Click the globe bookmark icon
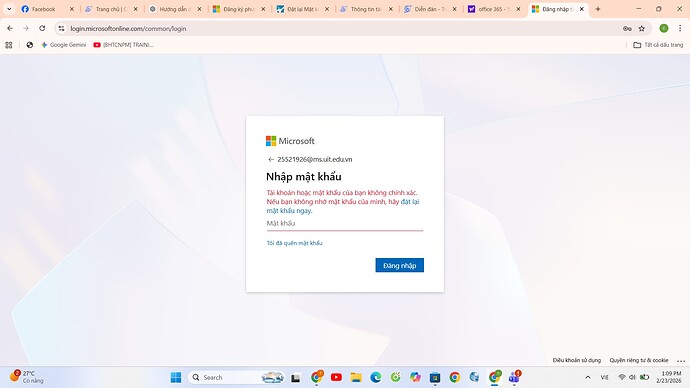The width and height of the screenshot is (690, 388). click(x=29, y=45)
